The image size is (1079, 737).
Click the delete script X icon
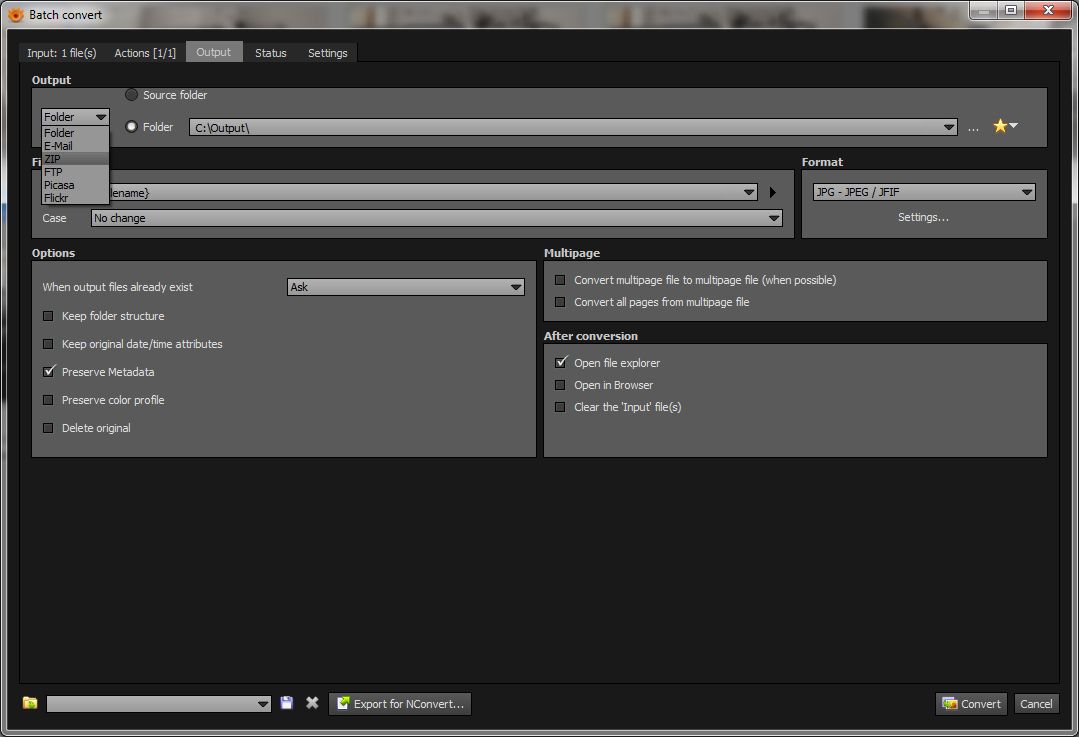coord(312,703)
